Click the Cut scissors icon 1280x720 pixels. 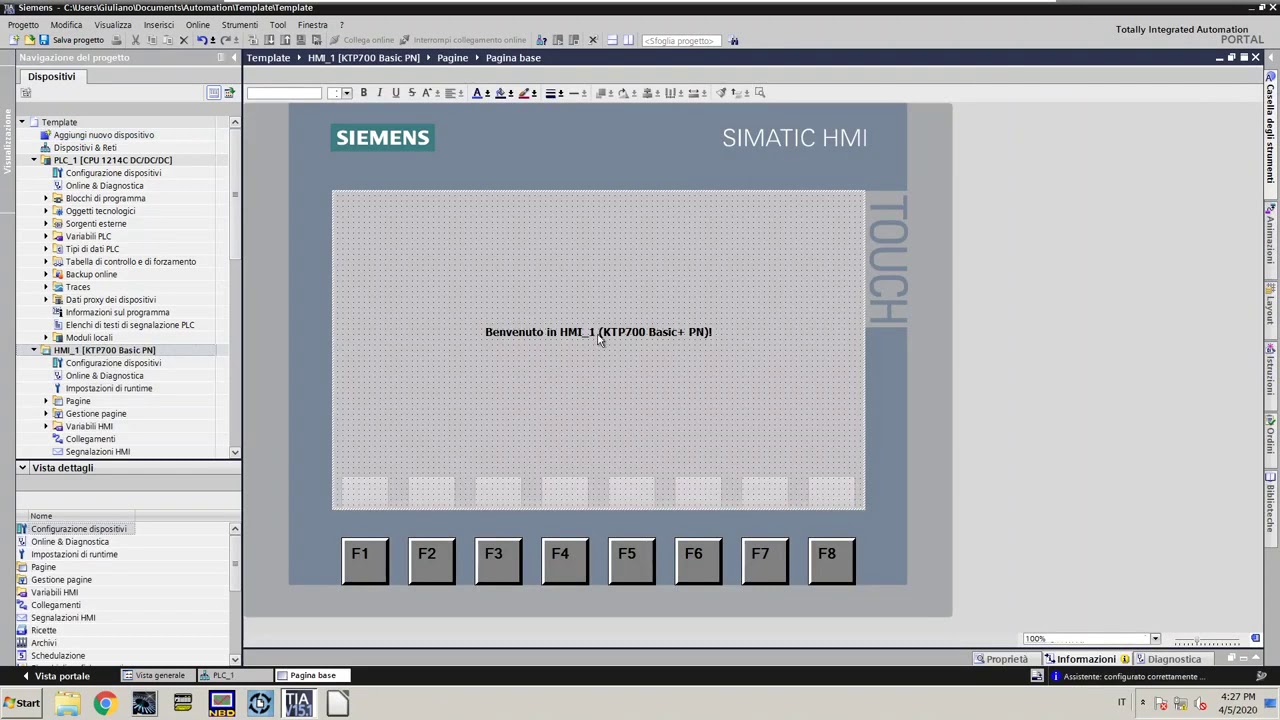click(x=136, y=40)
